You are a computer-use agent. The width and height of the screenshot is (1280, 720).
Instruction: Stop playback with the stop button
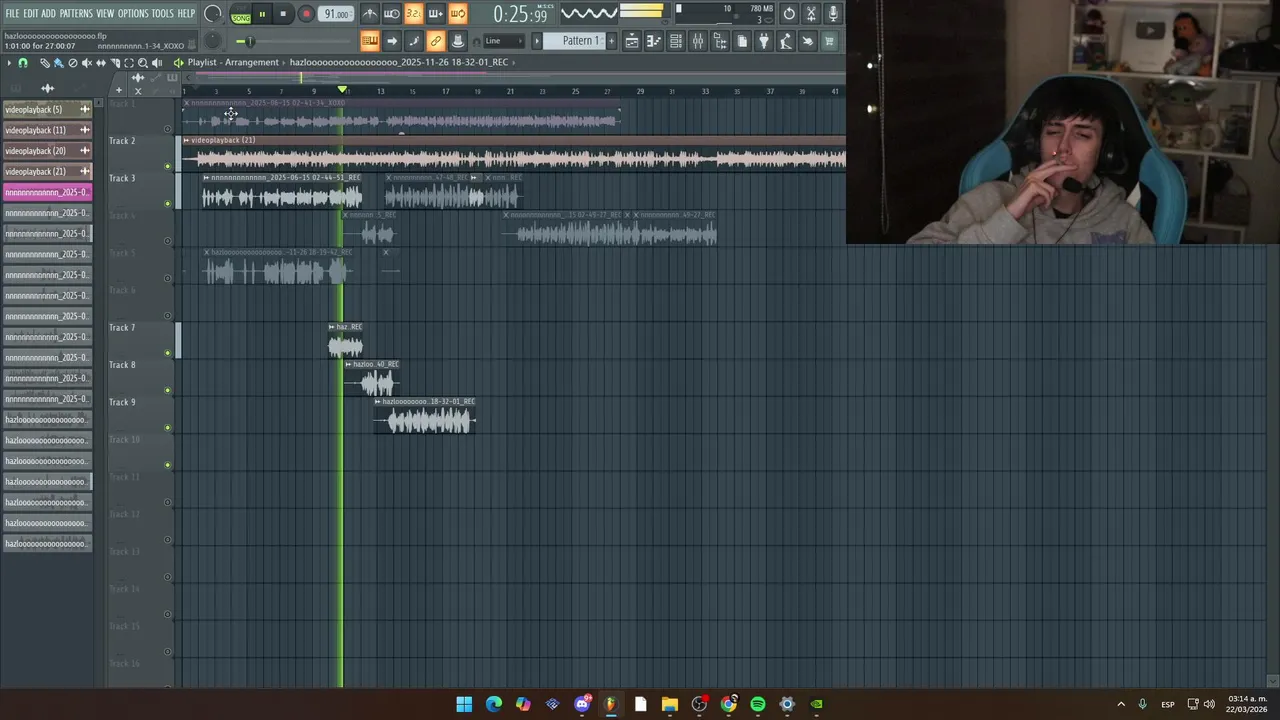pyautogui.click(x=284, y=14)
